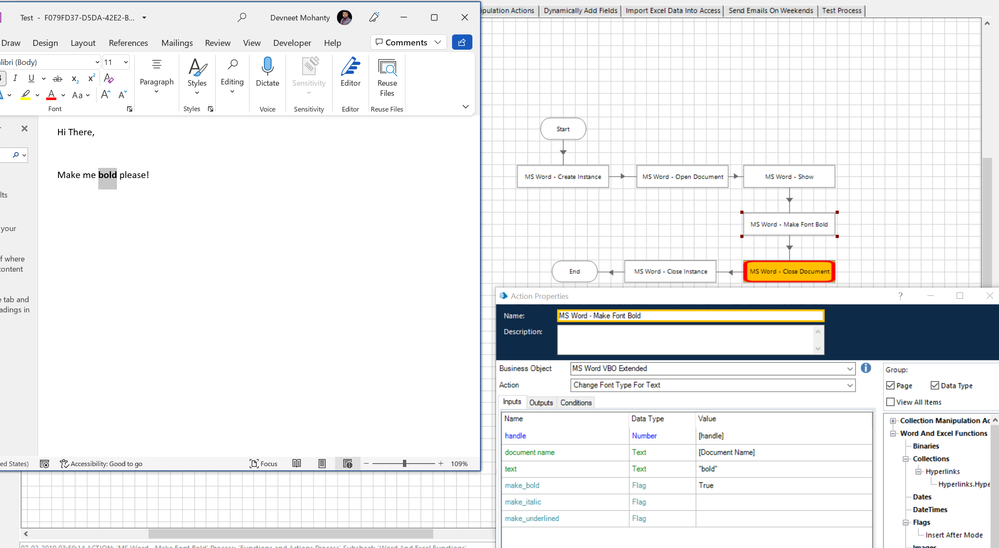Select the MS Word - Create Instance stage
This screenshot has height=548, width=999.
(563, 177)
